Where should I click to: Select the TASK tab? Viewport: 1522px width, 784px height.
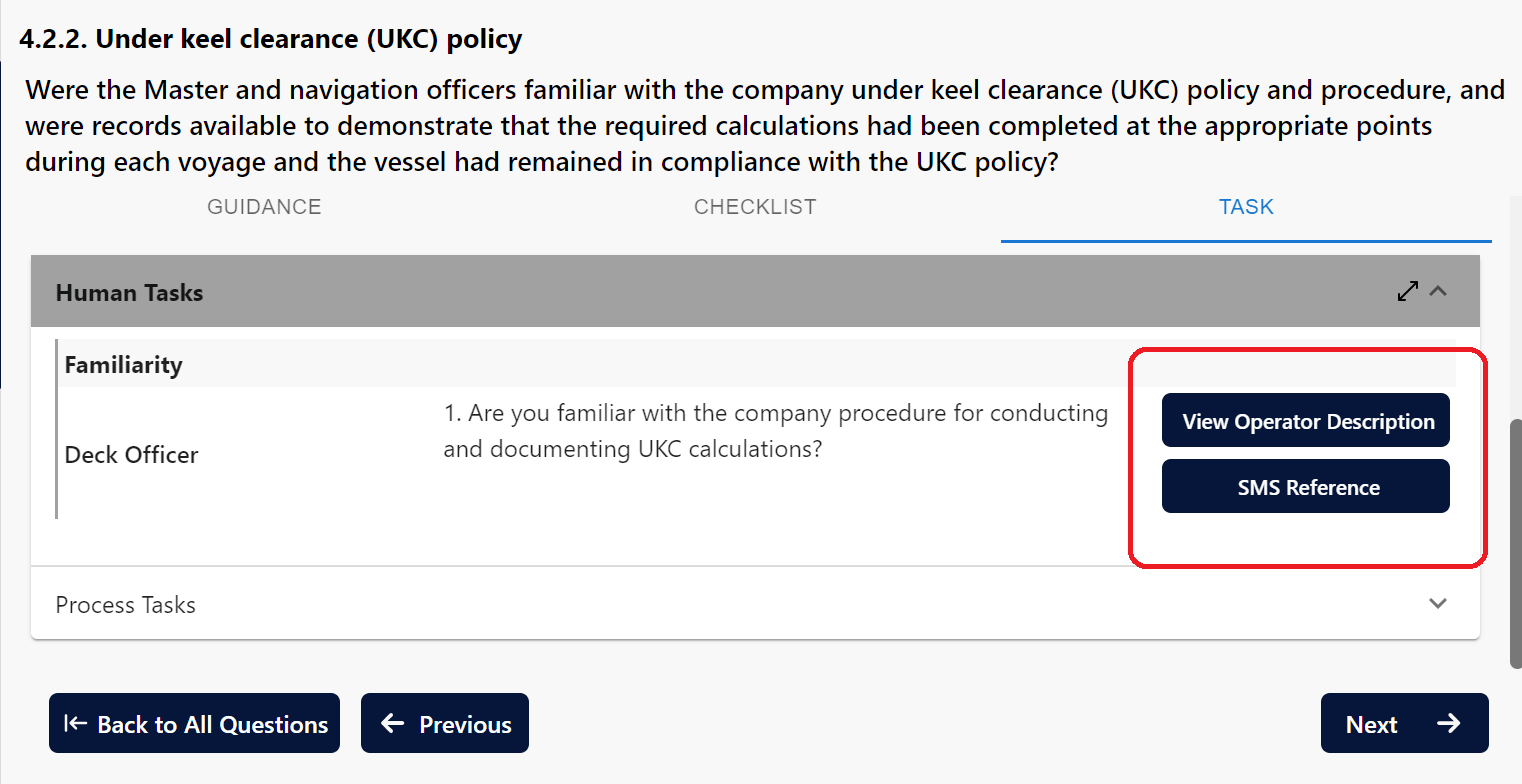pos(1246,207)
